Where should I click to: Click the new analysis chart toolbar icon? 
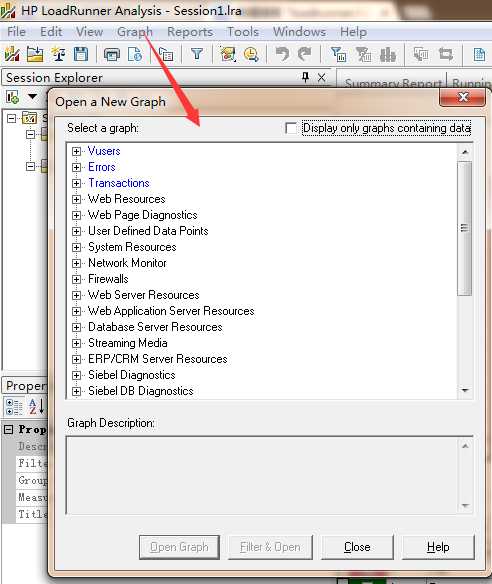[x=11, y=54]
